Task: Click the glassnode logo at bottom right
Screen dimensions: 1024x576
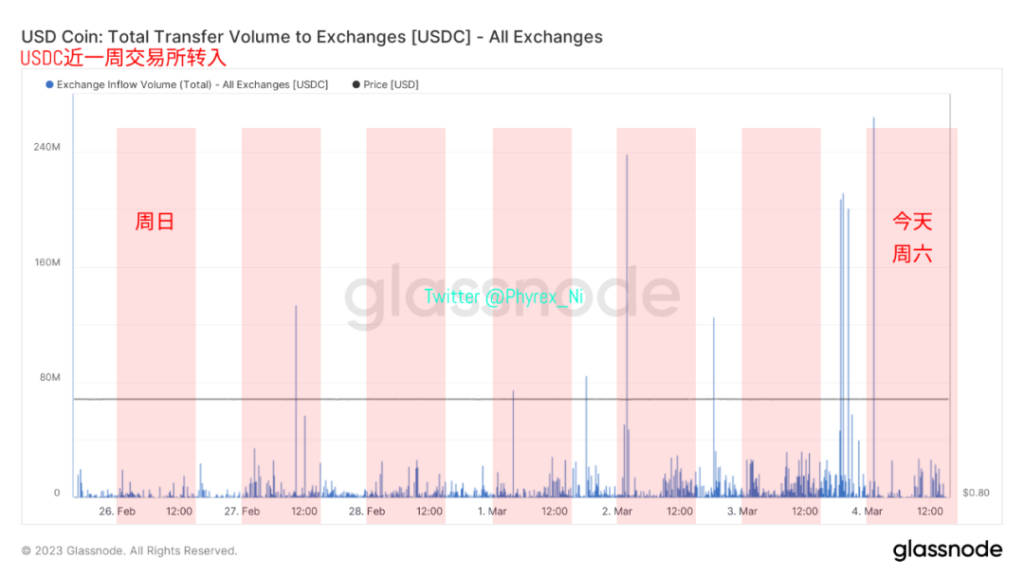Action: 946,550
